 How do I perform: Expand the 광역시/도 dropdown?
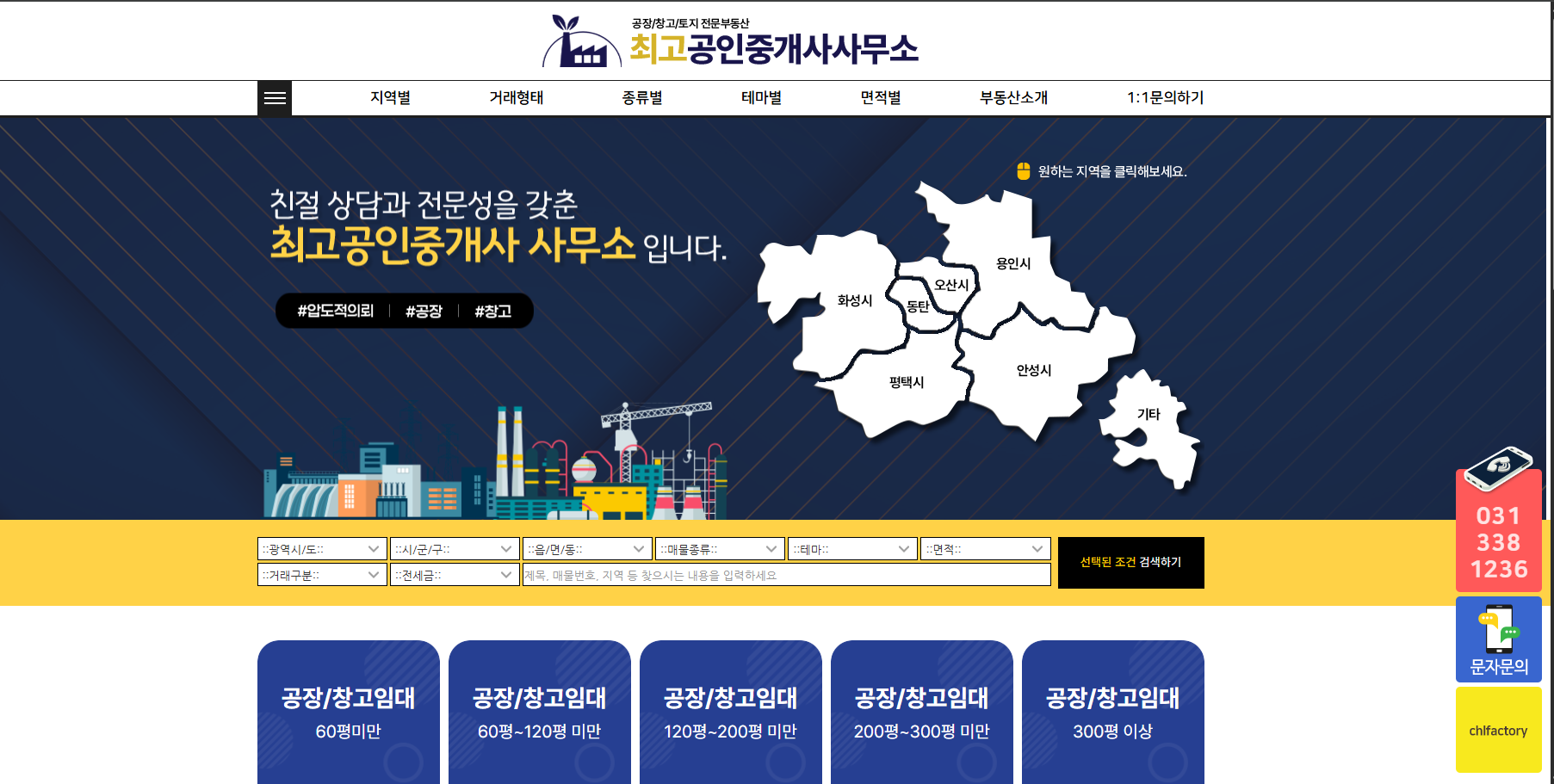tap(321, 549)
